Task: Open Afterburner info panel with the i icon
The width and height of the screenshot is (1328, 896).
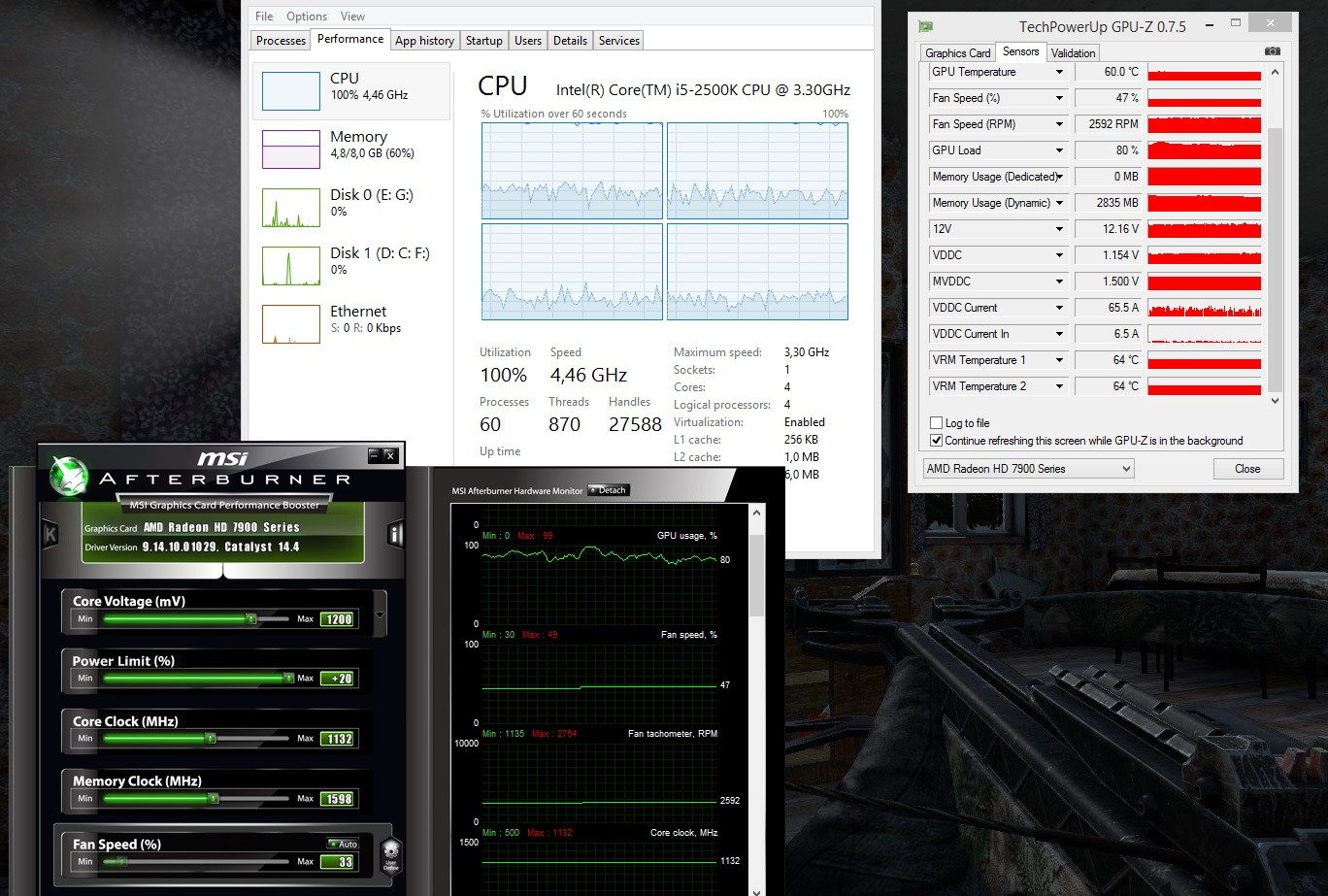Action: pos(395,535)
